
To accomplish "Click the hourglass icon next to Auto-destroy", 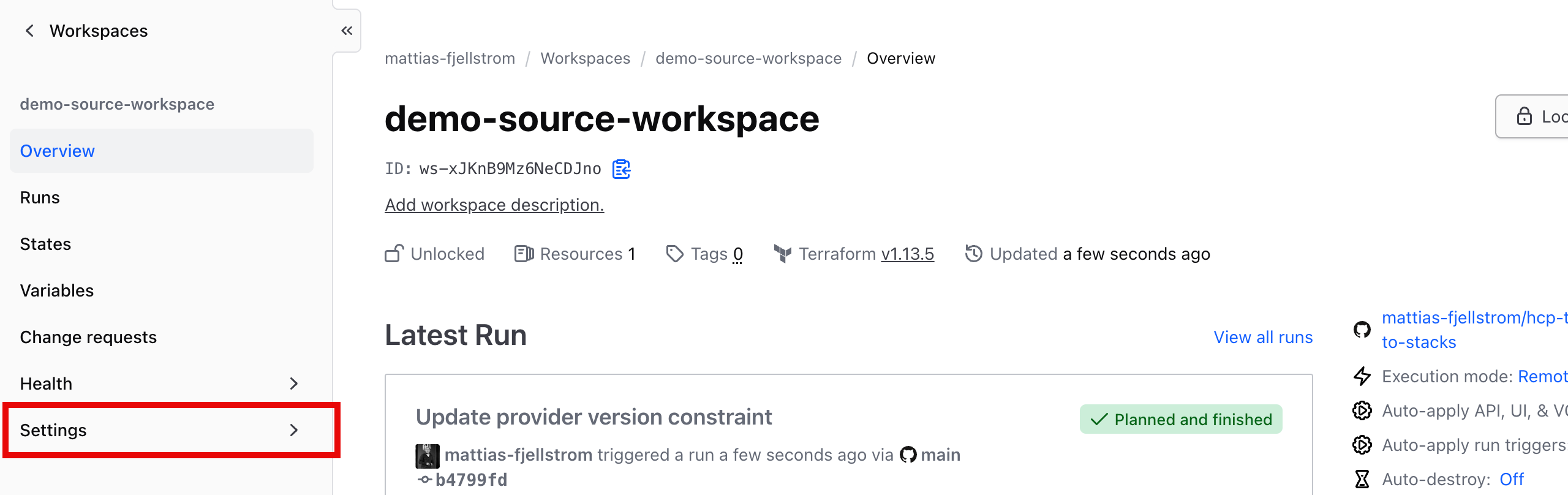I will [x=1362, y=478].
